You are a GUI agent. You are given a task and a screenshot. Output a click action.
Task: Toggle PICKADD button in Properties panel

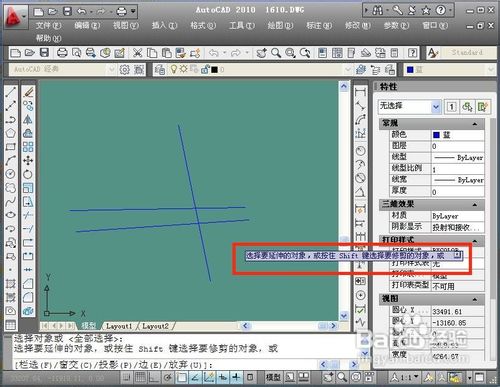(452, 107)
